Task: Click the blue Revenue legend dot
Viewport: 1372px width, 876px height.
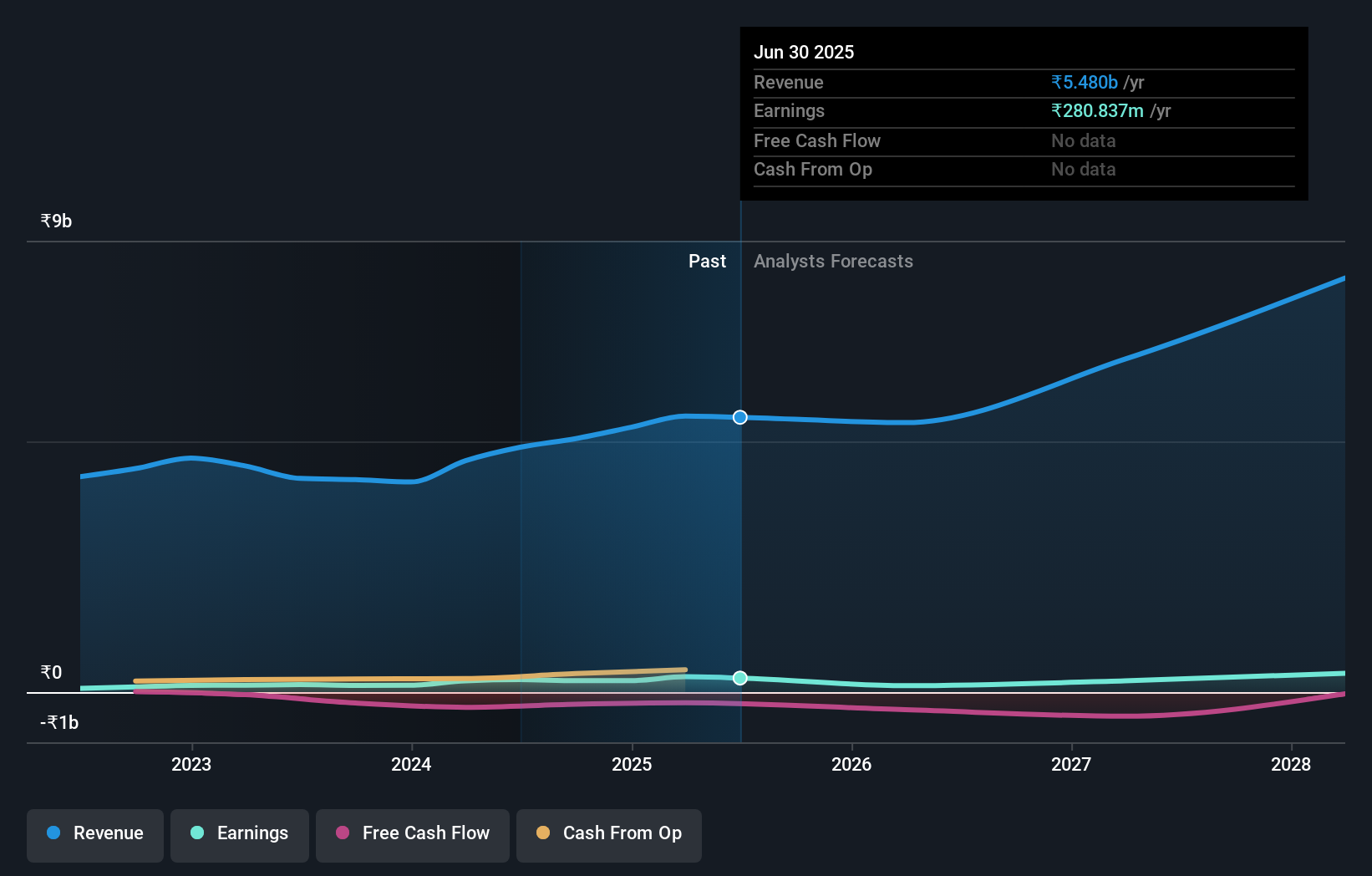Action: (x=53, y=833)
